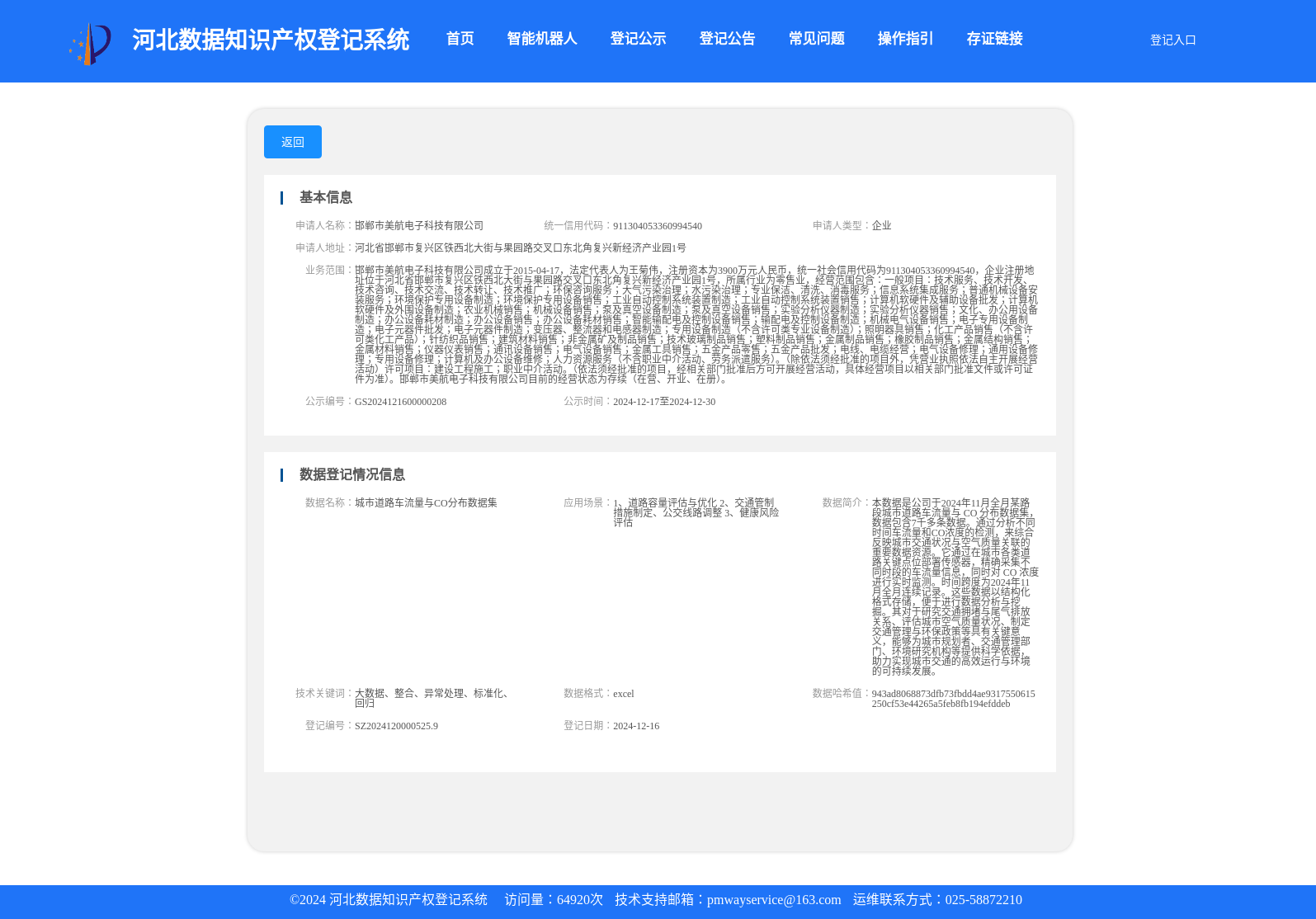Select publicity period 2024-12-17至2024-12-30
The height and width of the screenshot is (919, 1316).
(664, 402)
